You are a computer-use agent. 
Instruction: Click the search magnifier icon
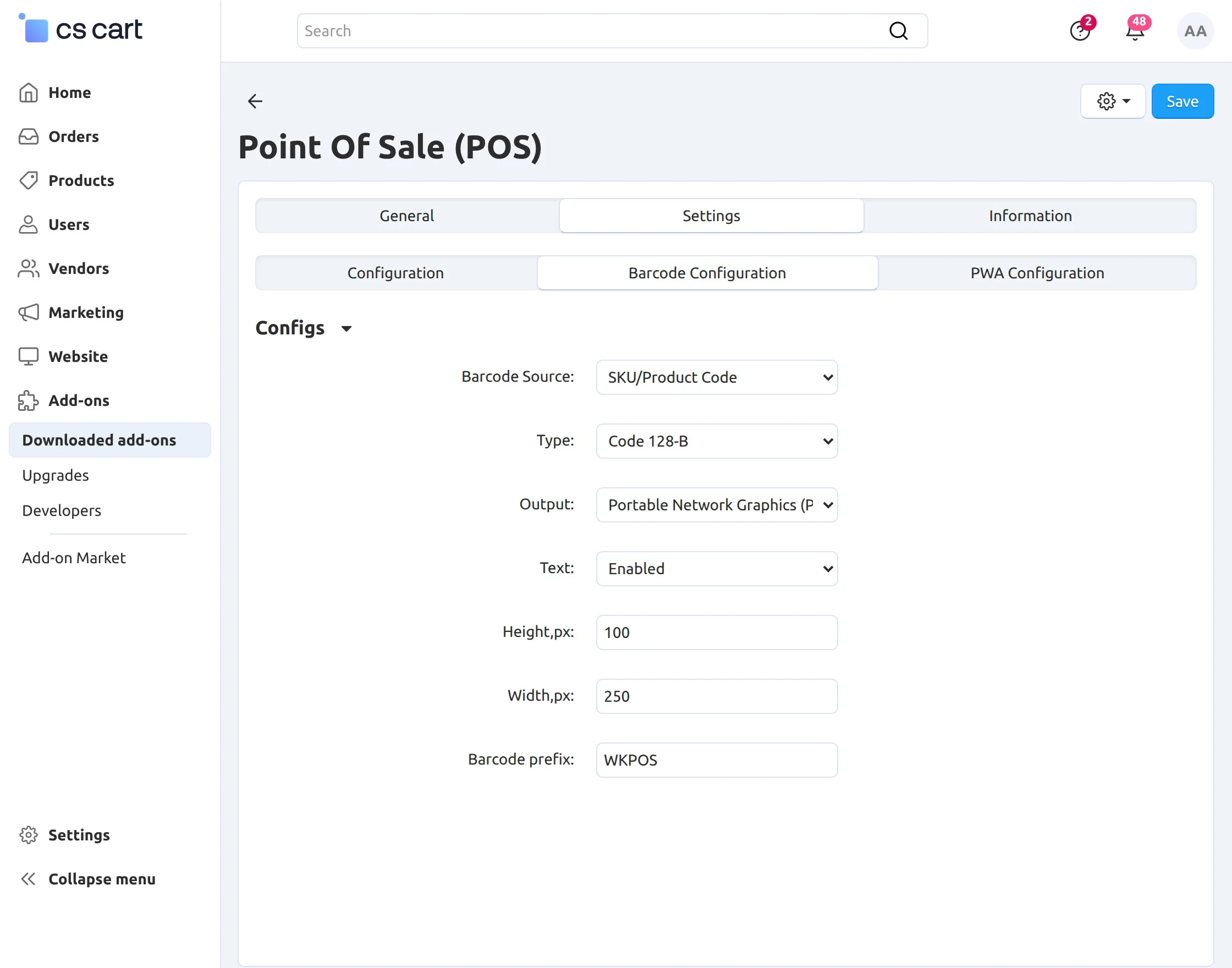pos(898,31)
